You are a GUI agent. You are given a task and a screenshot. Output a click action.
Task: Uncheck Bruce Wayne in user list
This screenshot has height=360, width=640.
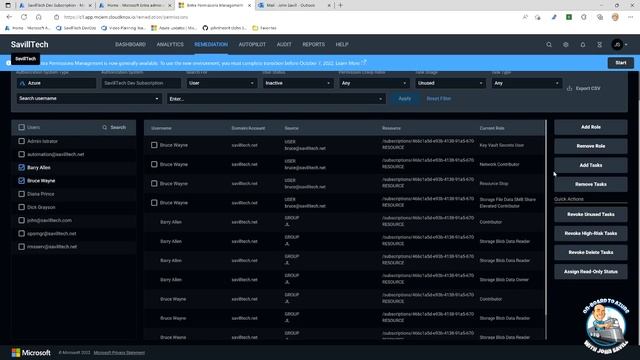click(x=22, y=180)
